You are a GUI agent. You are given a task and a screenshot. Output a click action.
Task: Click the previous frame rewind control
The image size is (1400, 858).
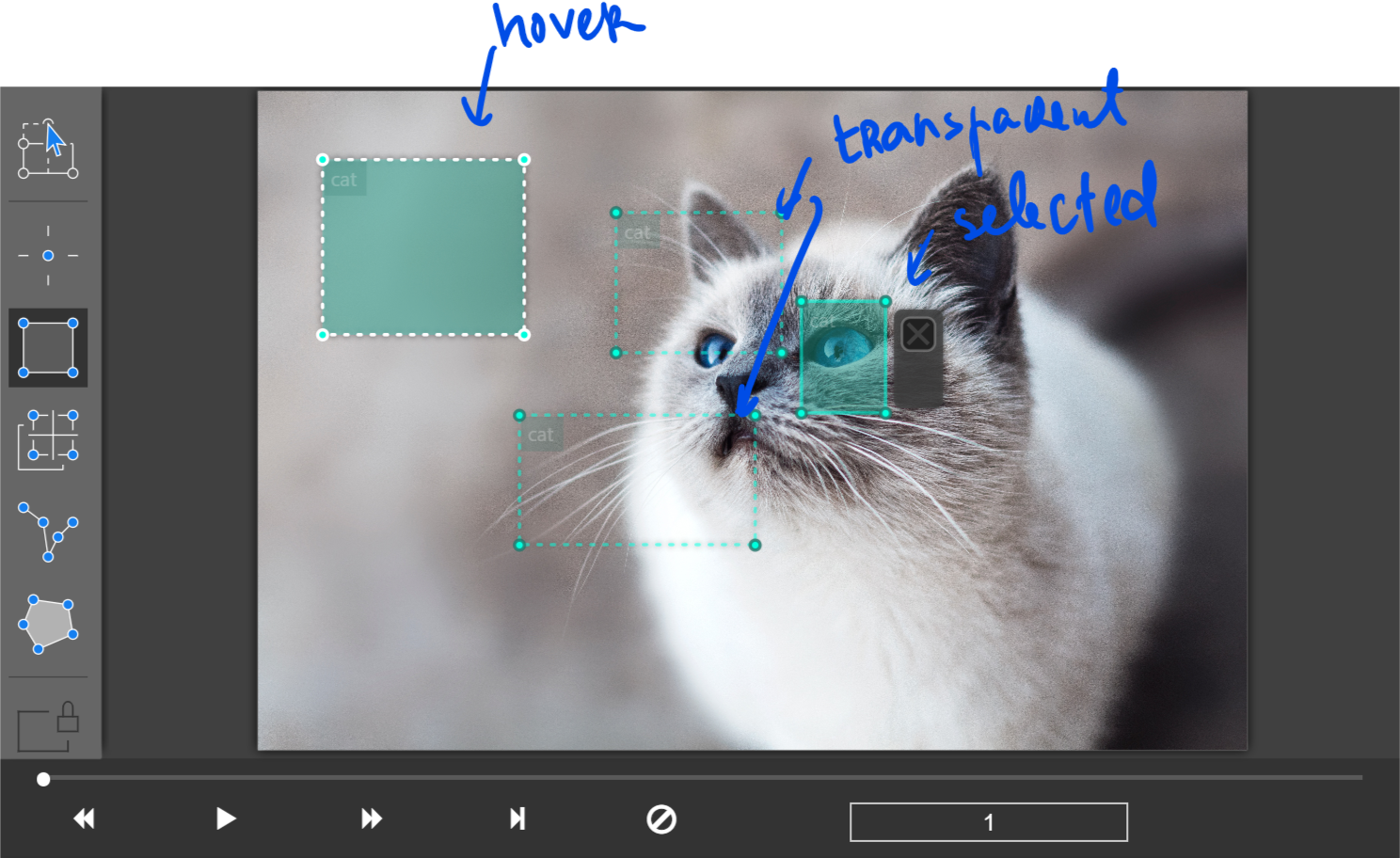[84, 819]
